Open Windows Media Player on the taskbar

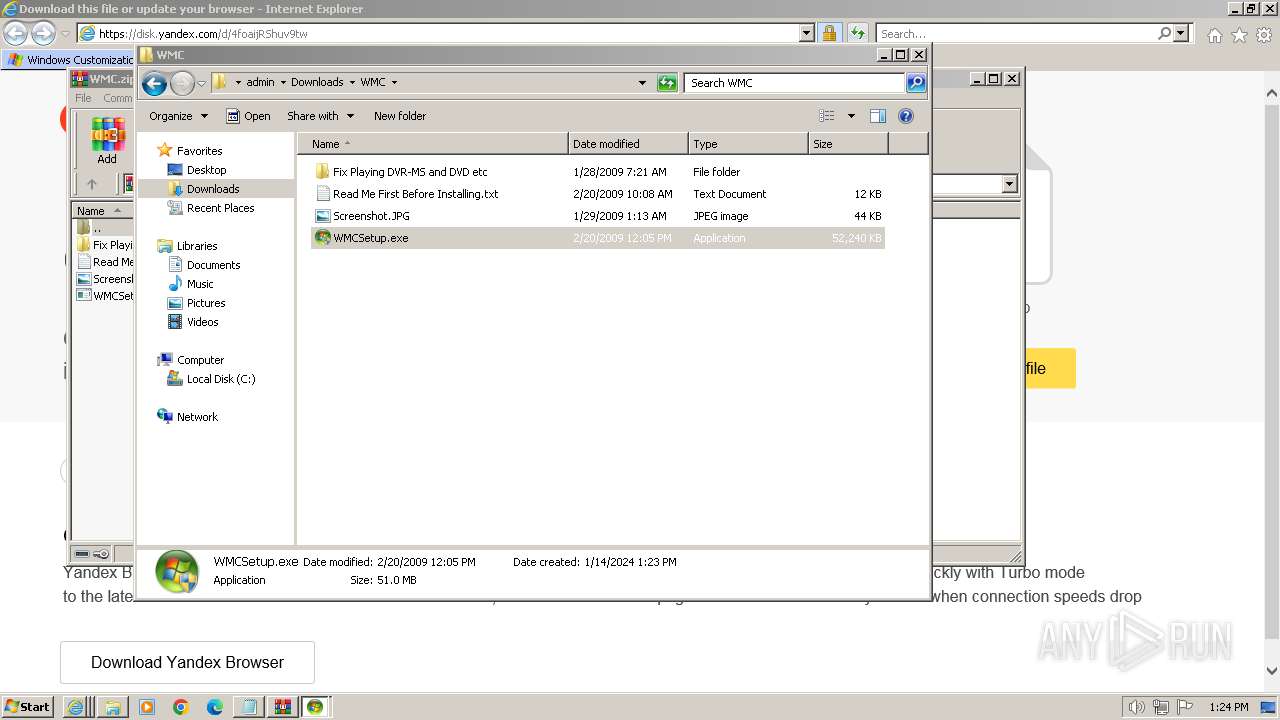click(x=147, y=706)
